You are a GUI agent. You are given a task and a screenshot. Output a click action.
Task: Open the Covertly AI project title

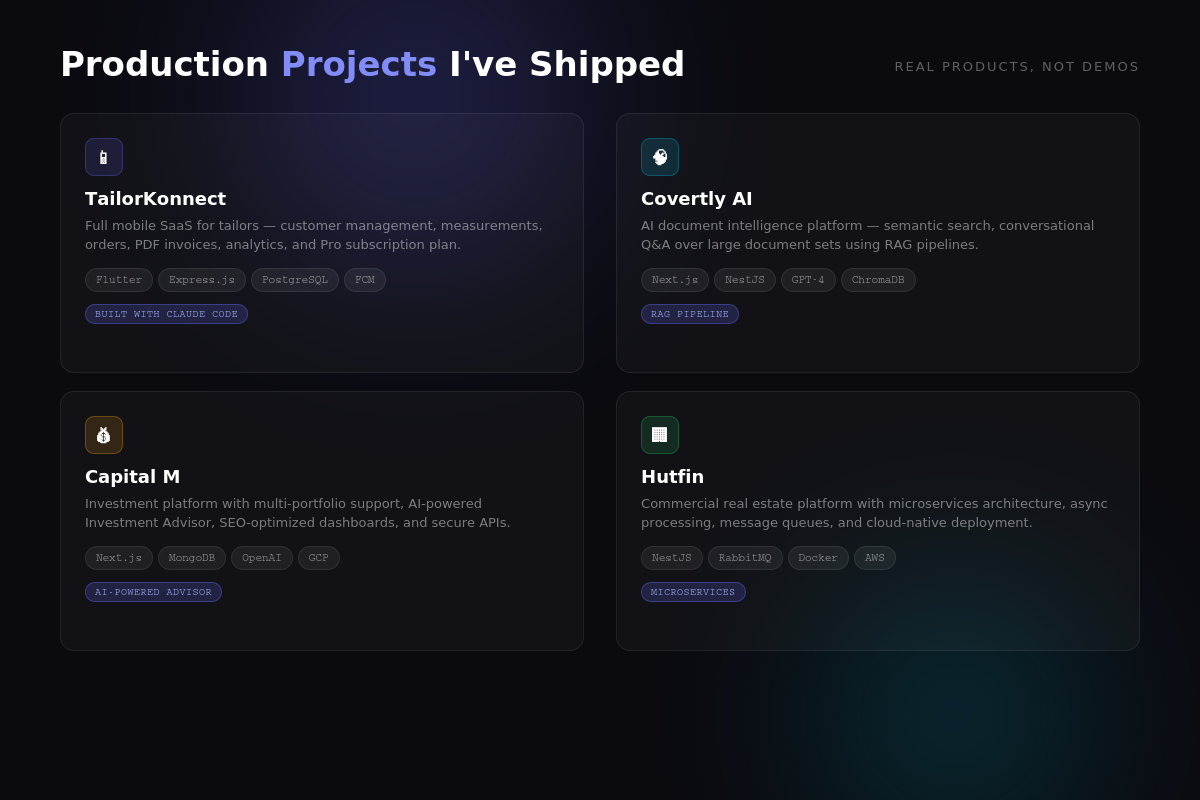coord(696,198)
